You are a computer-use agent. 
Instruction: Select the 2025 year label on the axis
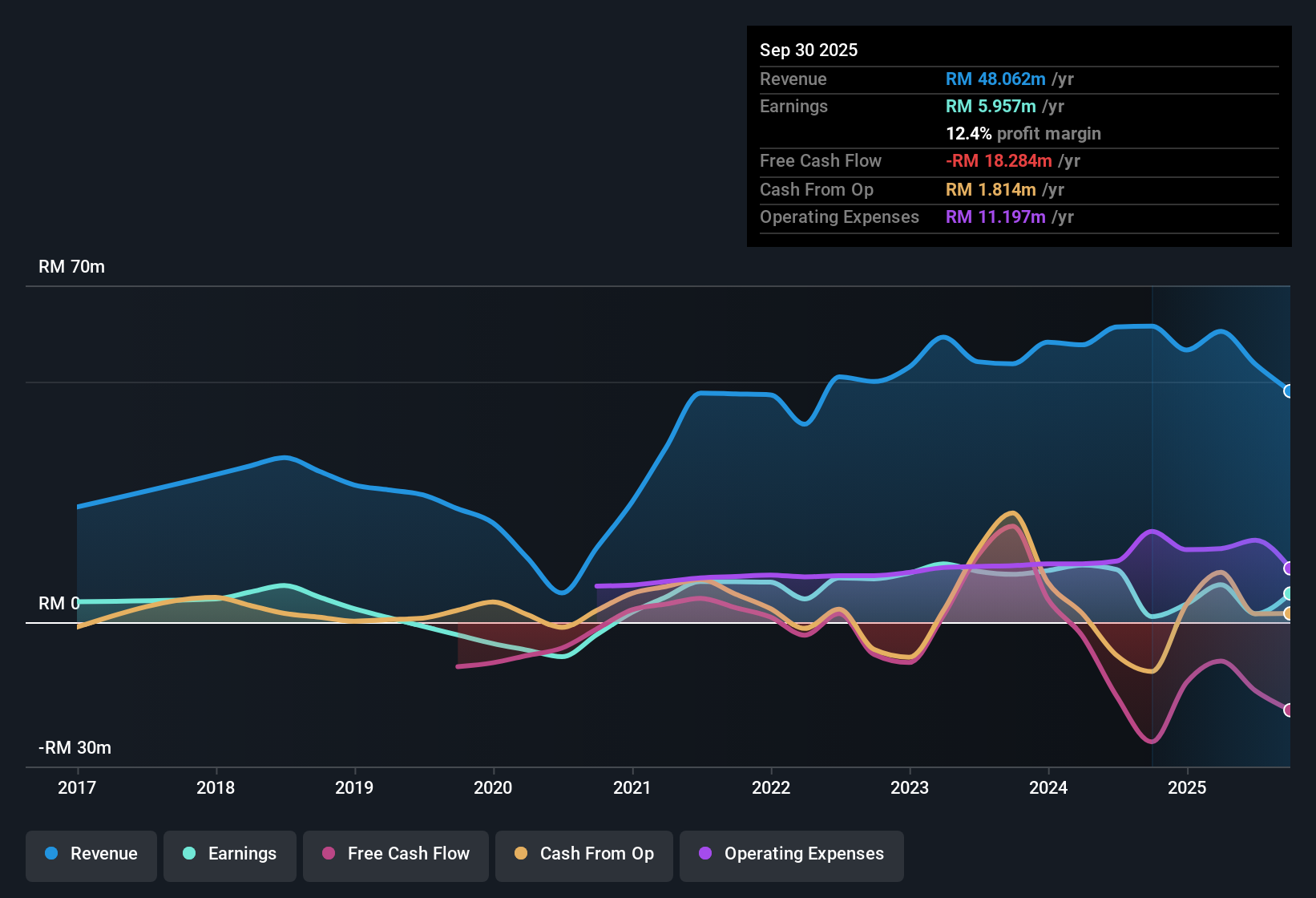coord(1189,788)
